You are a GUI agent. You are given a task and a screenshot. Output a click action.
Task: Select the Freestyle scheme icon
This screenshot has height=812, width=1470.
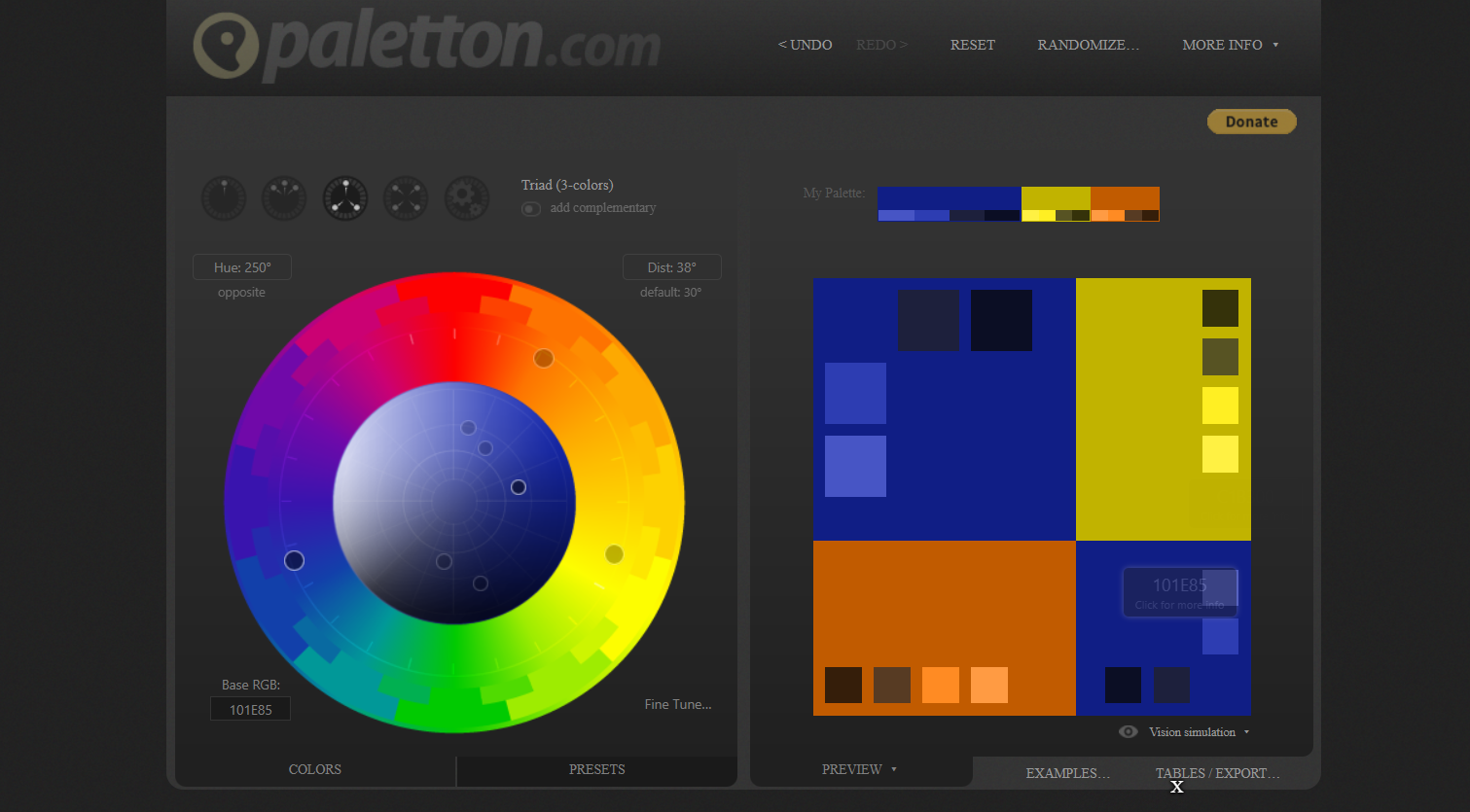[x=466, y=197]
